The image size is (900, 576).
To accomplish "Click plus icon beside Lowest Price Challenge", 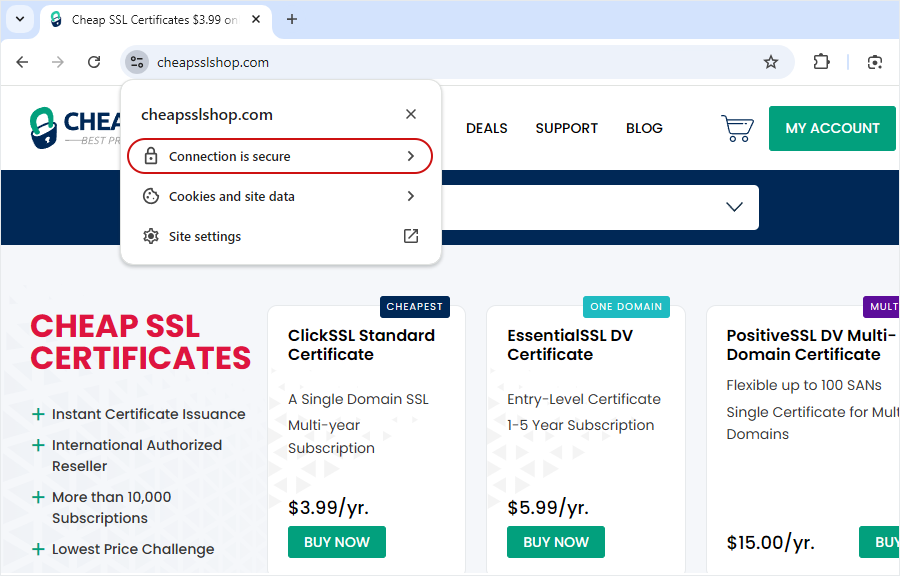I will (38, 549).
